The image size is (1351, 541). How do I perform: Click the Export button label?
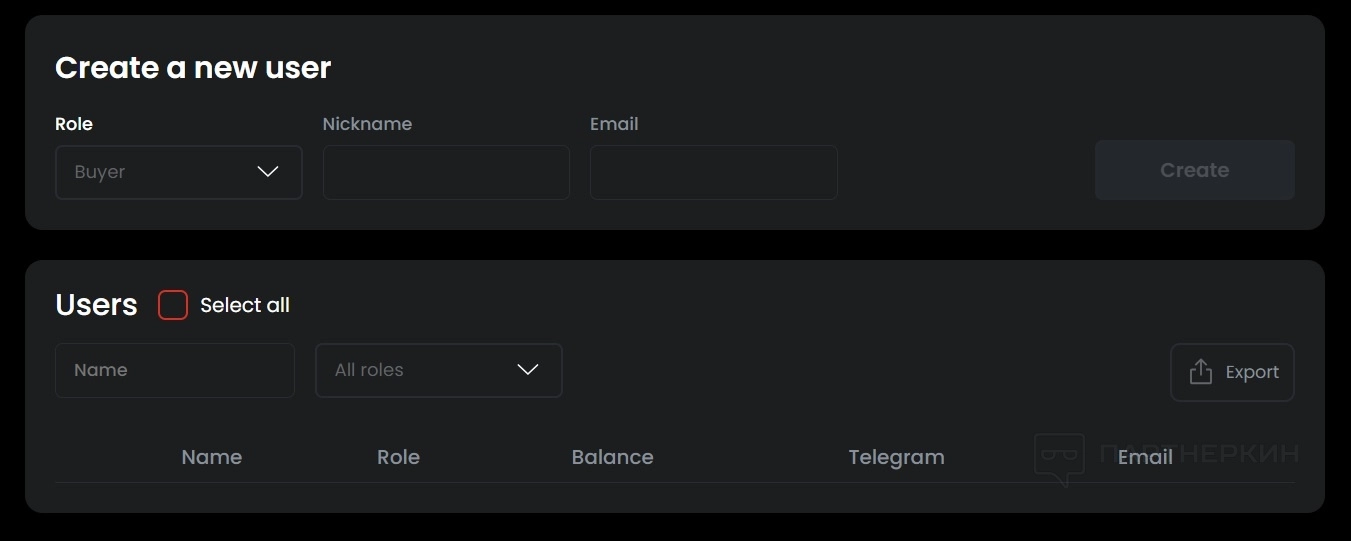point(1252,372)
